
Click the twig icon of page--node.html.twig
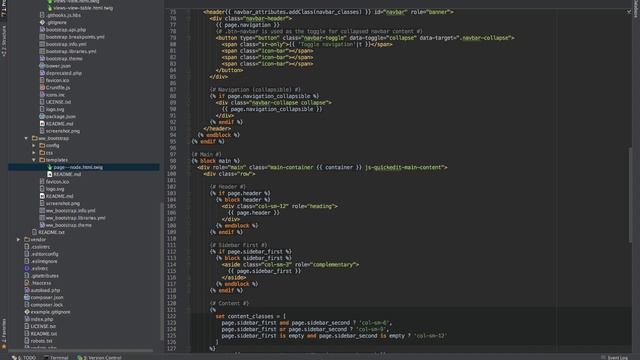pos(50,167)
